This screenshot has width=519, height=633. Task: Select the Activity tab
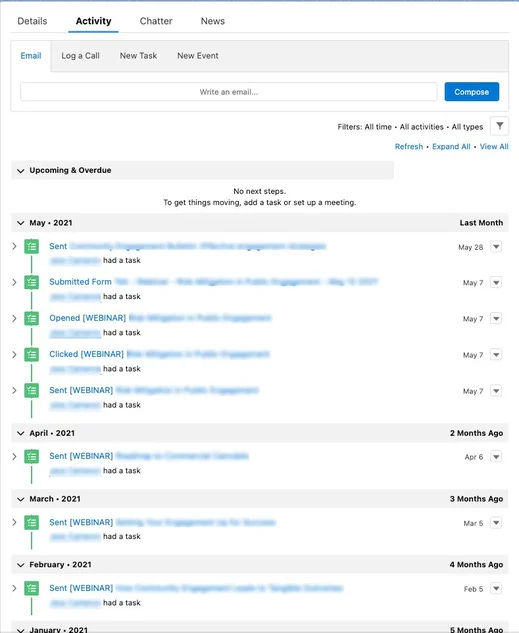click(x=93, y=21)
